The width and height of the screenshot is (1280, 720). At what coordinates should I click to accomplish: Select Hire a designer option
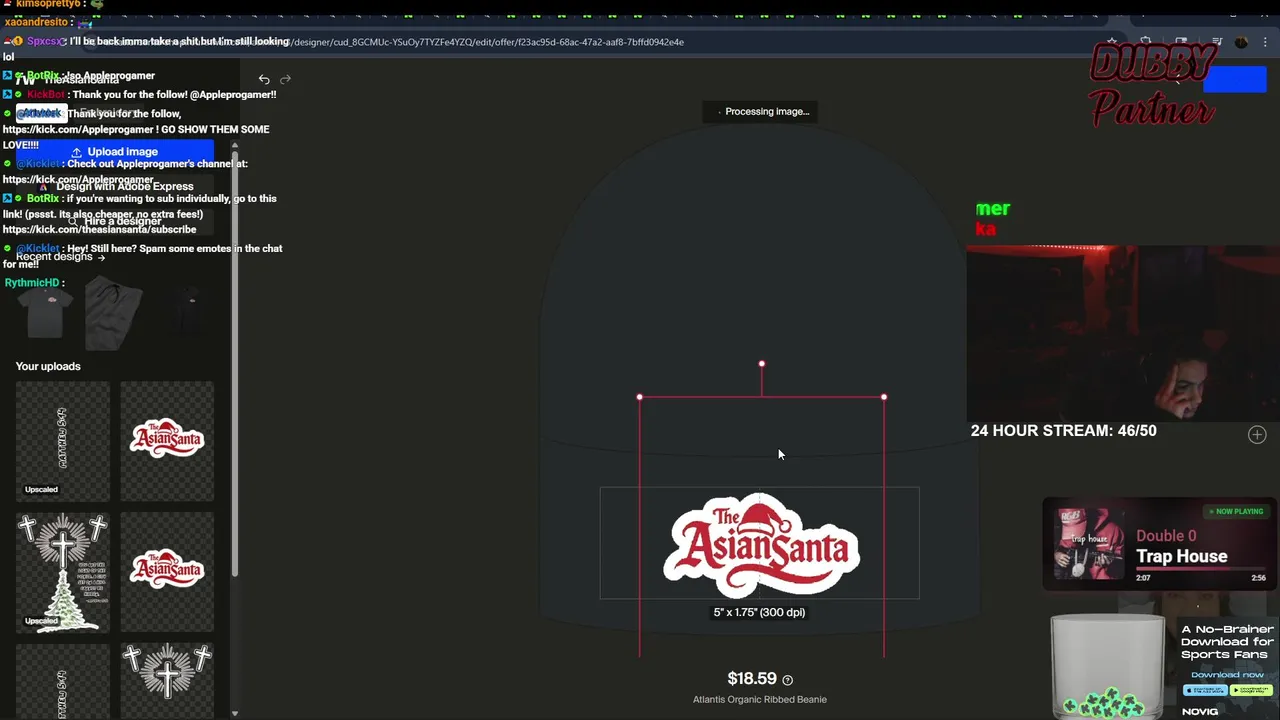click(x=114, y=221)
